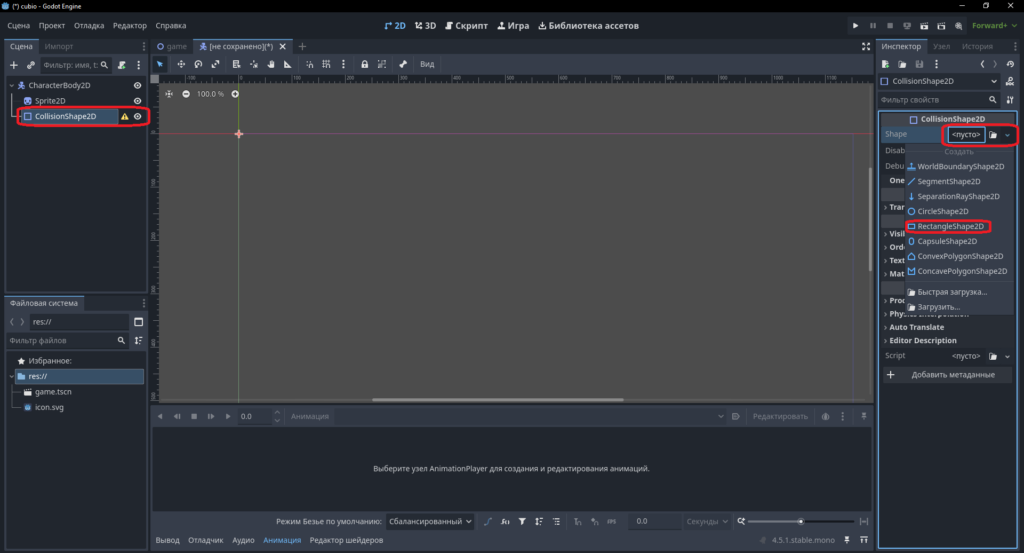Viewport: 1024px width, 553px height.
Task: Toggle smart snap
Action: tap(310, 64)
